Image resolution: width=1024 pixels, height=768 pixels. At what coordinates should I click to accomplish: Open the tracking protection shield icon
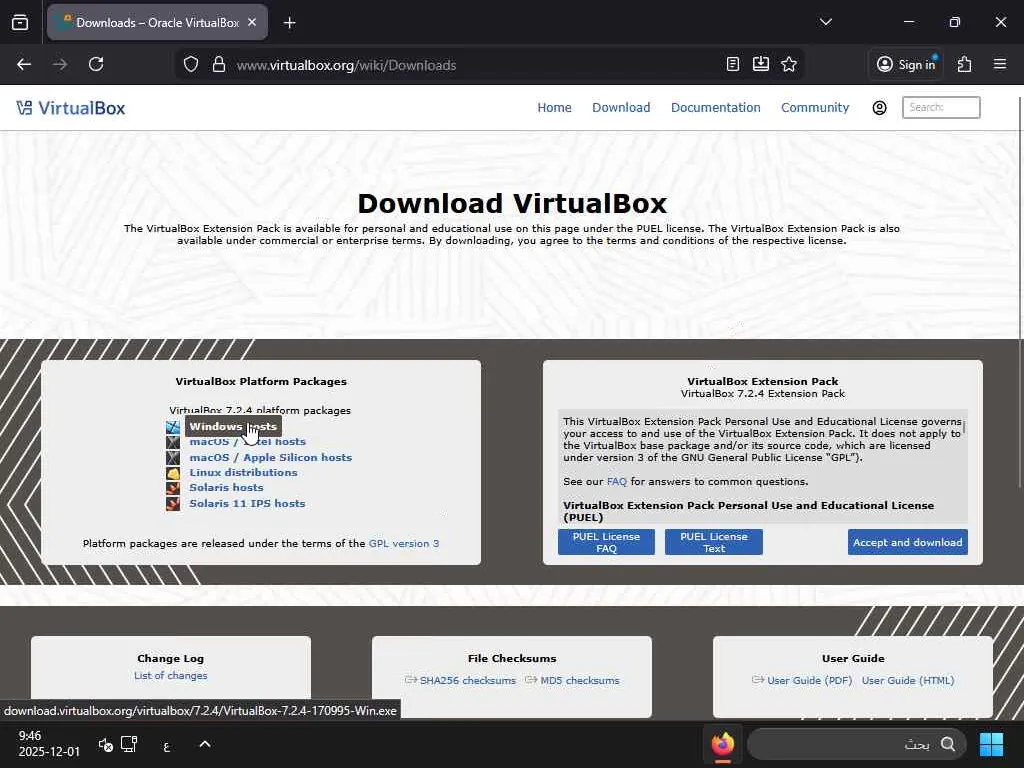coord(191,65)
